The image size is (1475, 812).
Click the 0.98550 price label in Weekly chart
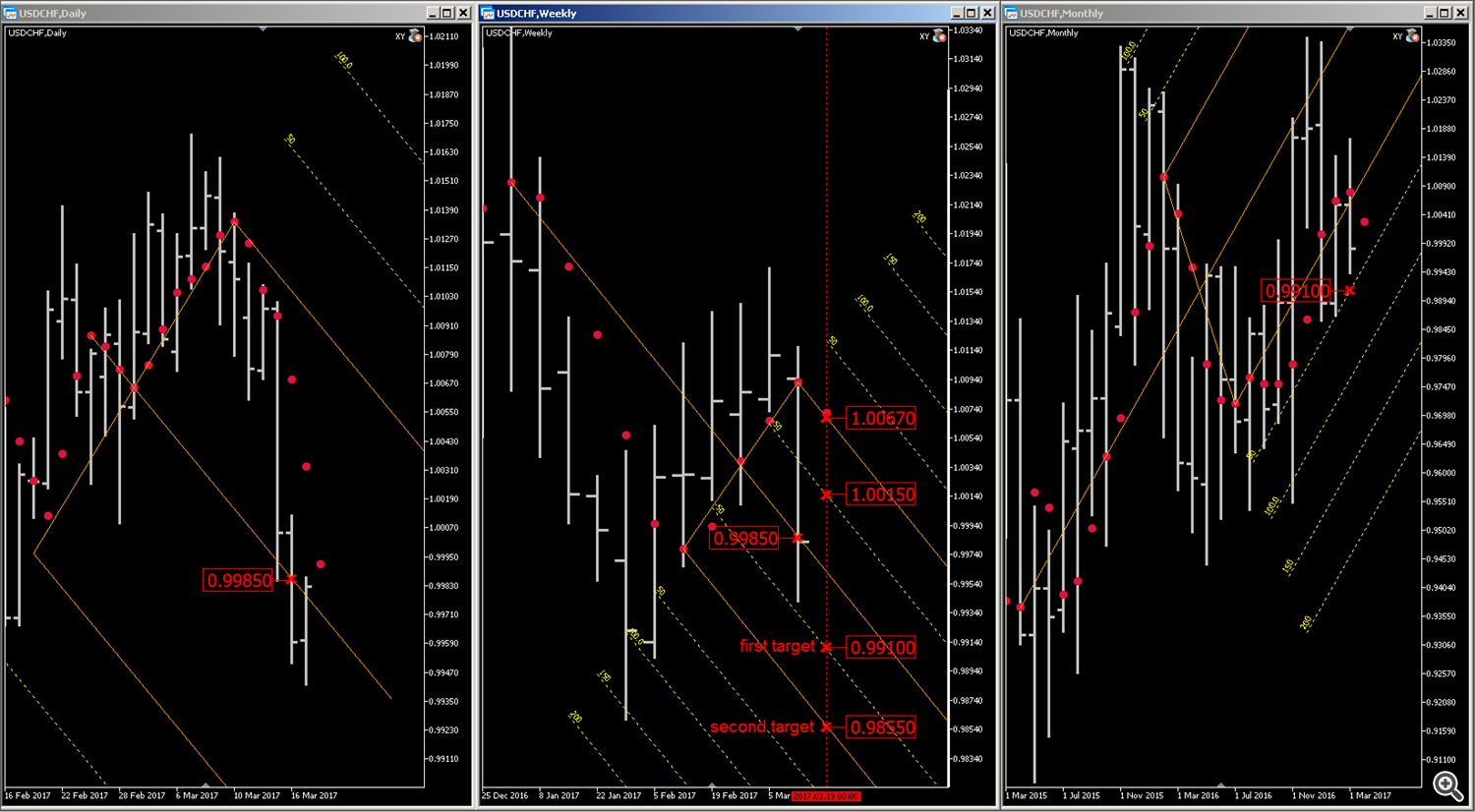point(882,727)
